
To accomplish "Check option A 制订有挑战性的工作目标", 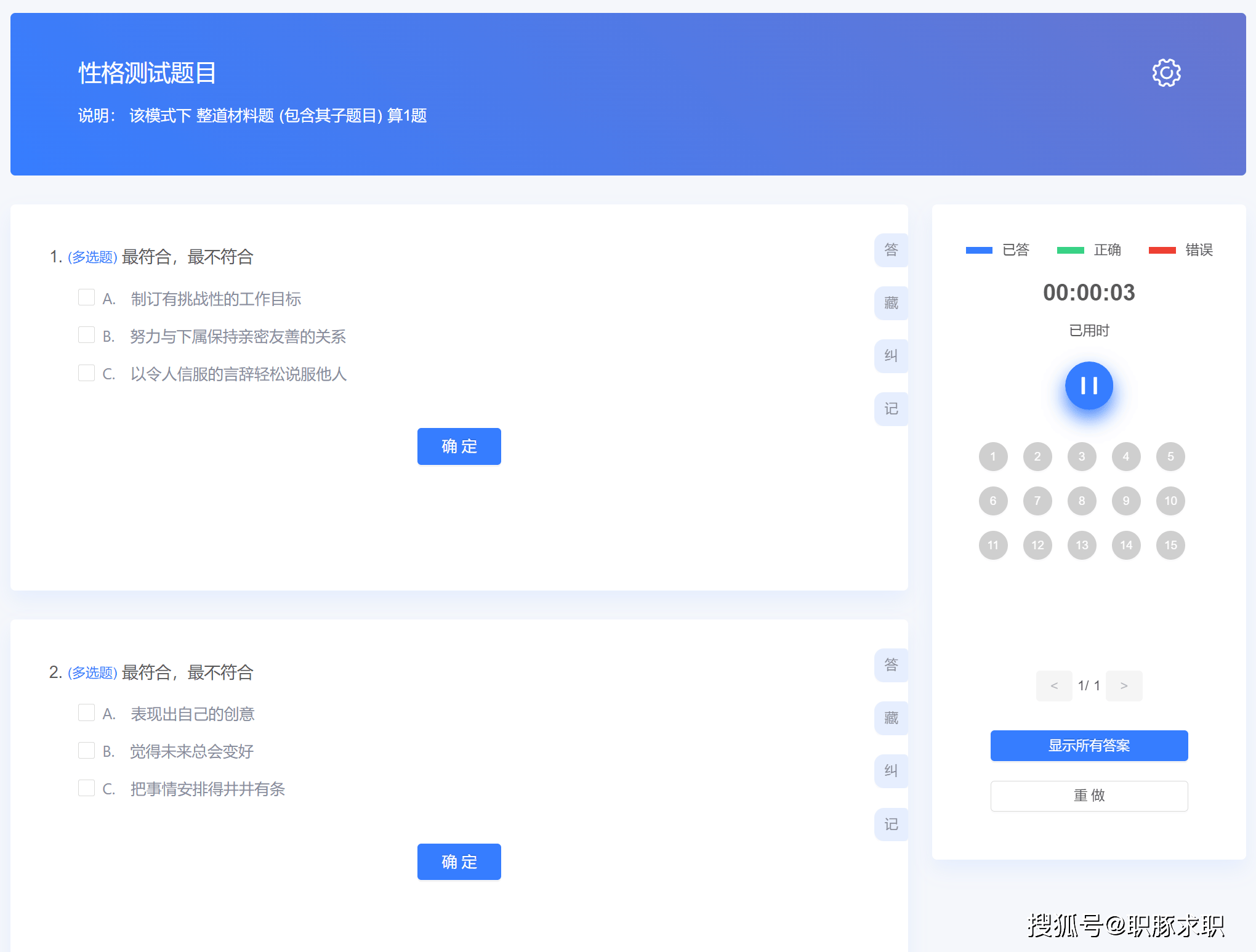I will click(87, 298).
